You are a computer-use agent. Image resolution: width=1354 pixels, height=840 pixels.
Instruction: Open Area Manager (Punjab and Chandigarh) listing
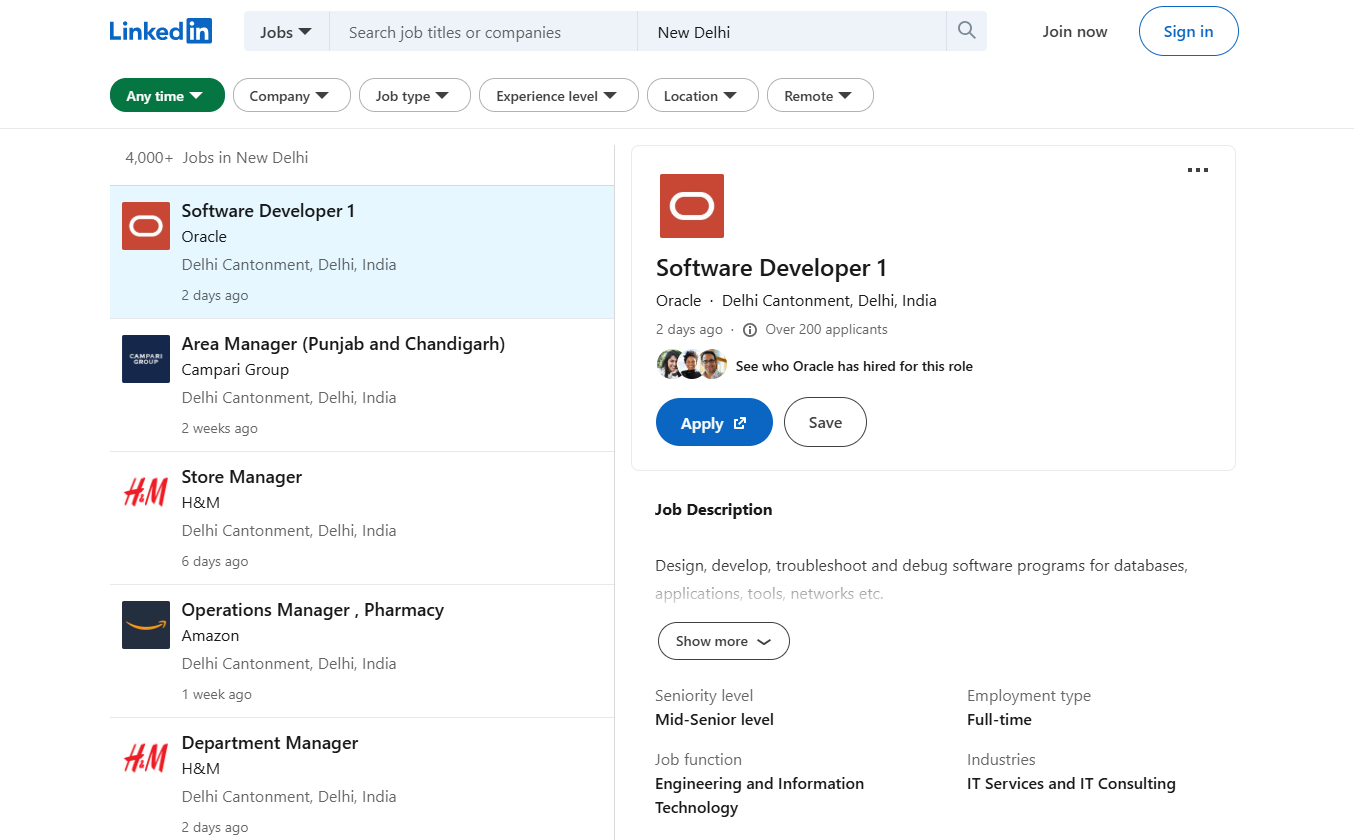pyautogui.click(x=362, y=385)
